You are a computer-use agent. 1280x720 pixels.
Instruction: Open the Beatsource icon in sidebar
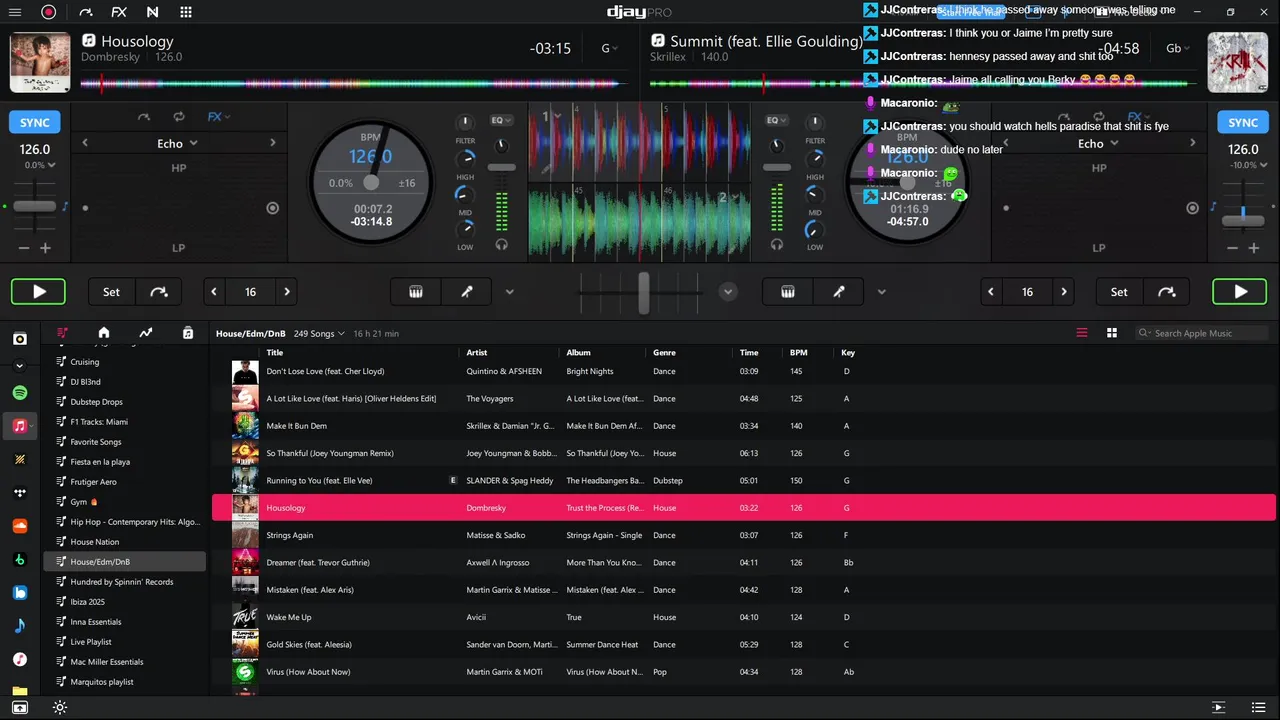tap(19, 593)
